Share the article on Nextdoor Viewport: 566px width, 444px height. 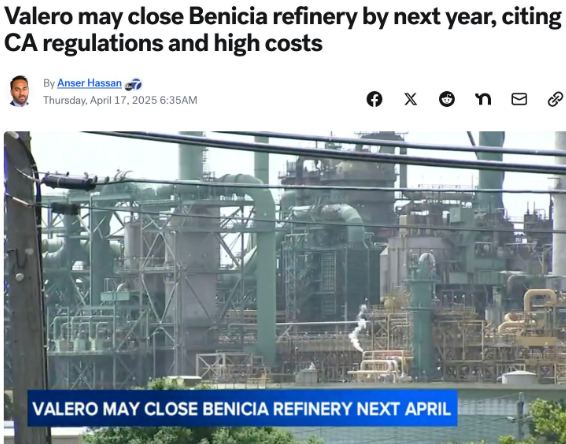pyautogui.click(x=483, y=99)
